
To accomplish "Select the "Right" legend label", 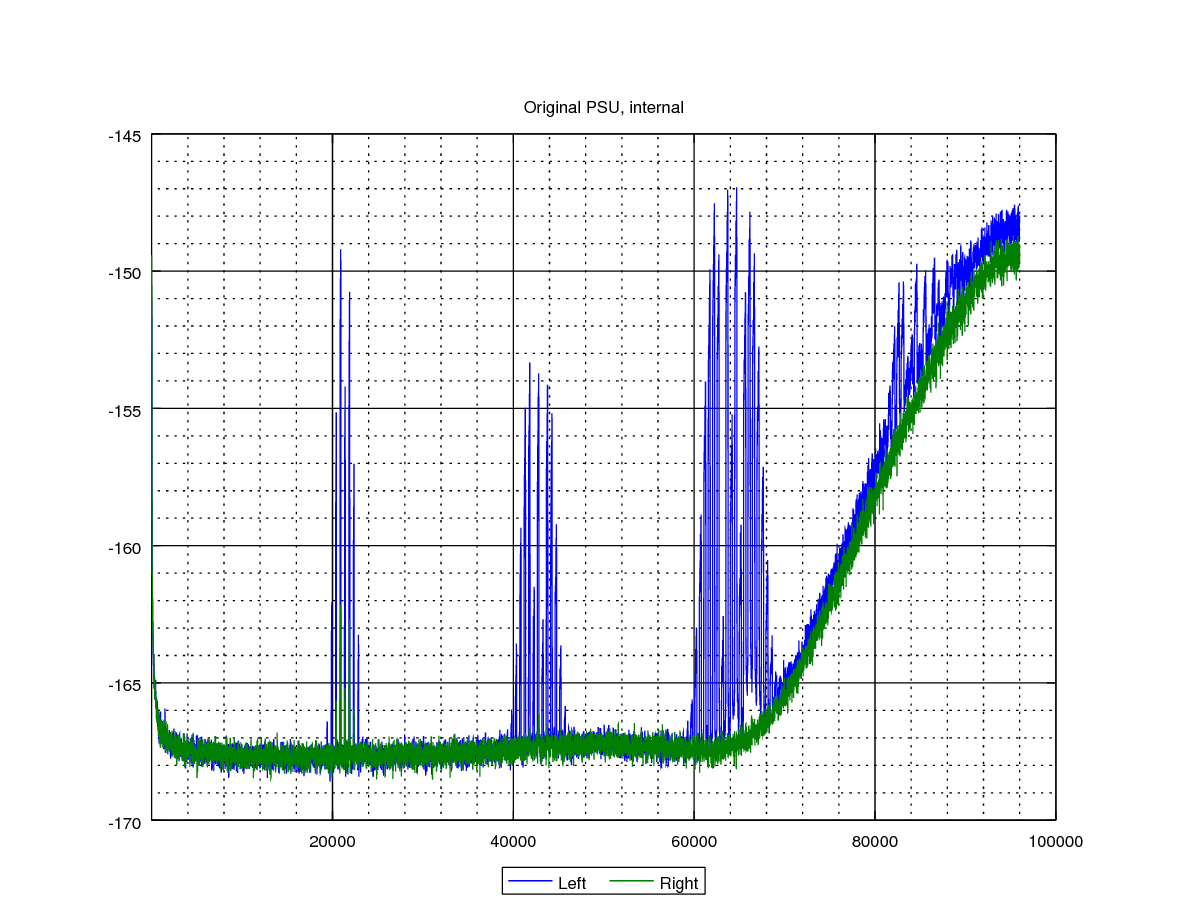I will point(678,883).
